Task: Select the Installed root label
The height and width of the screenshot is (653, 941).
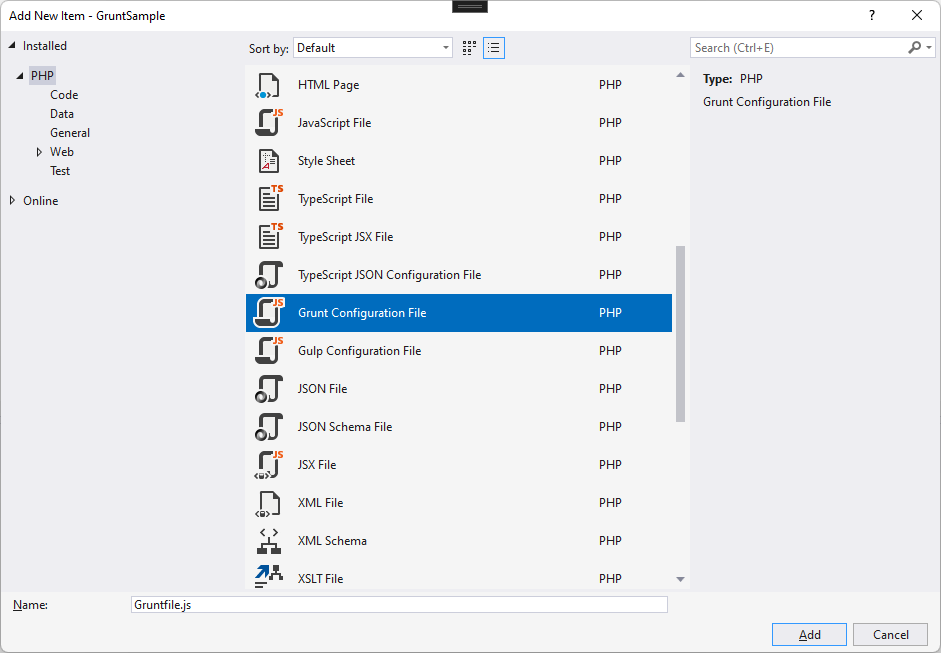Action: pyautogui.click(x=45, y=46)
